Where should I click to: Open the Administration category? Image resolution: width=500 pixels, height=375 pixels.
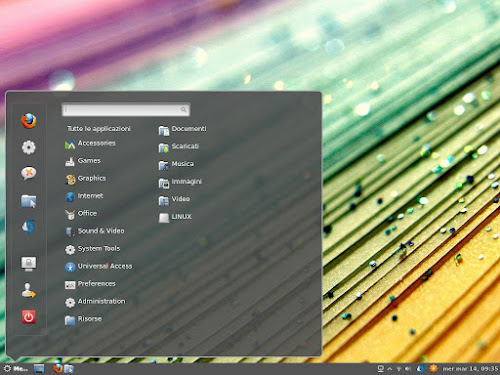tap(95, 302)
